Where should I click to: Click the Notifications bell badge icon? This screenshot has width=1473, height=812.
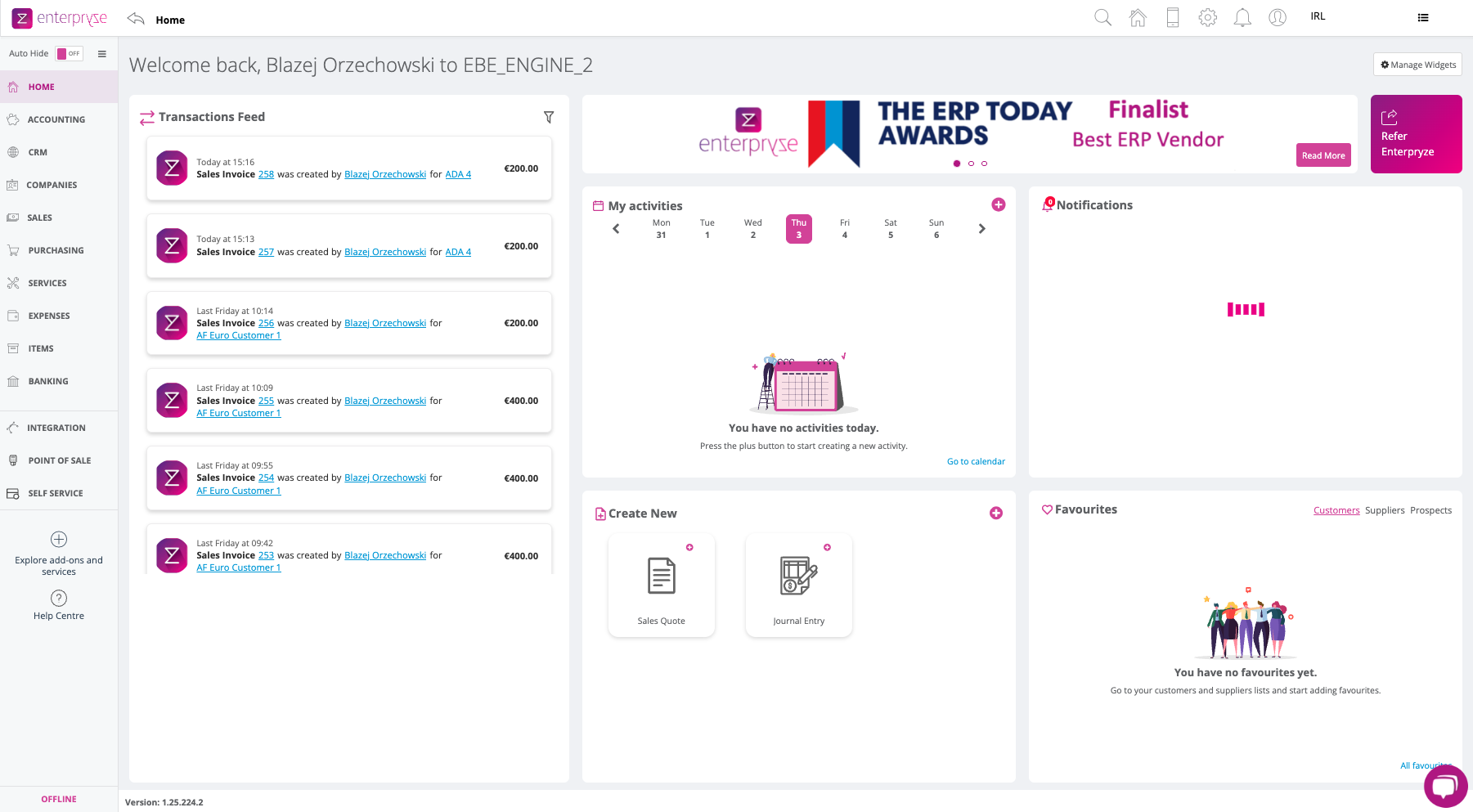click(x=1048, y=204)
